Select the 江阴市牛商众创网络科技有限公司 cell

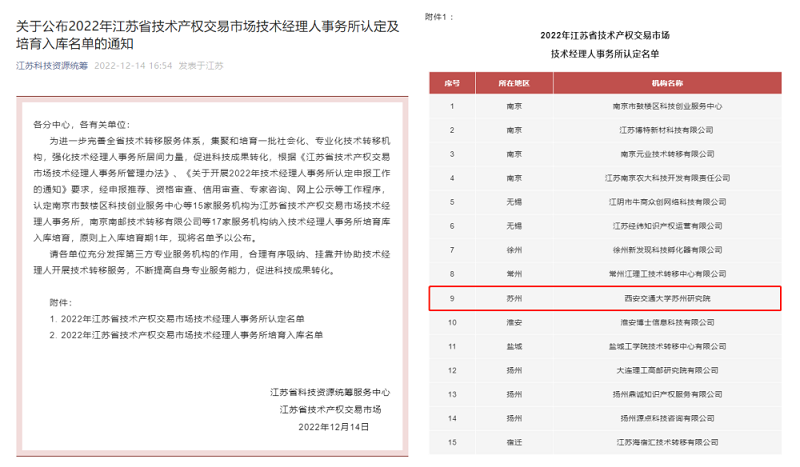(667, 202)
